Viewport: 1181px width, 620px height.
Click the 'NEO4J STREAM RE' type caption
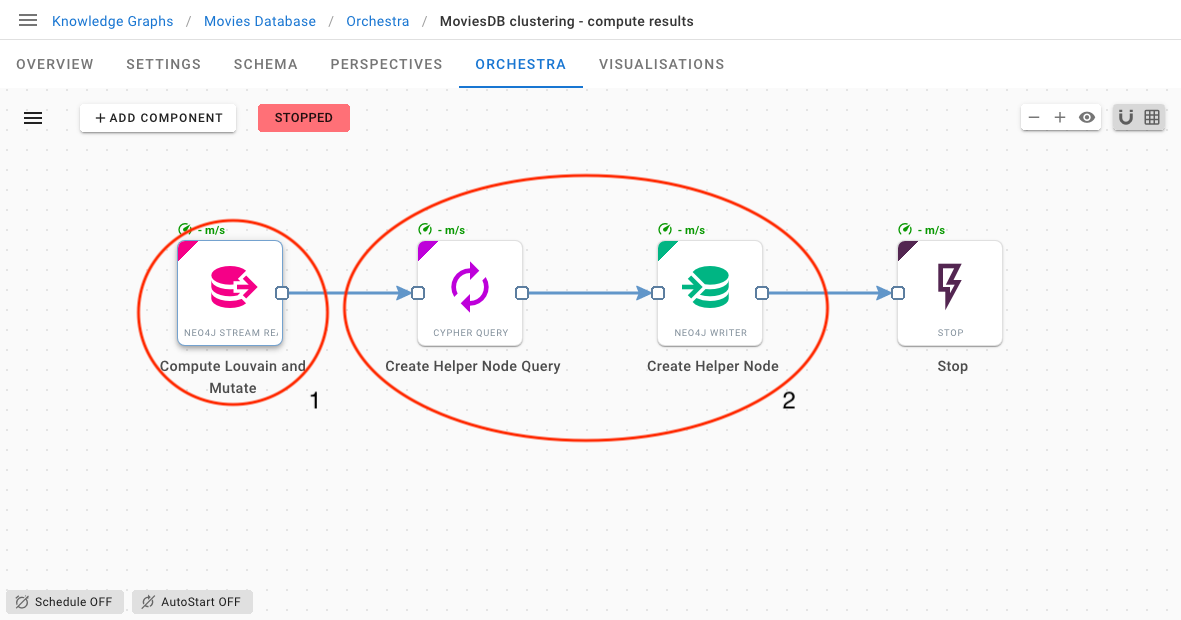(230, 332)
